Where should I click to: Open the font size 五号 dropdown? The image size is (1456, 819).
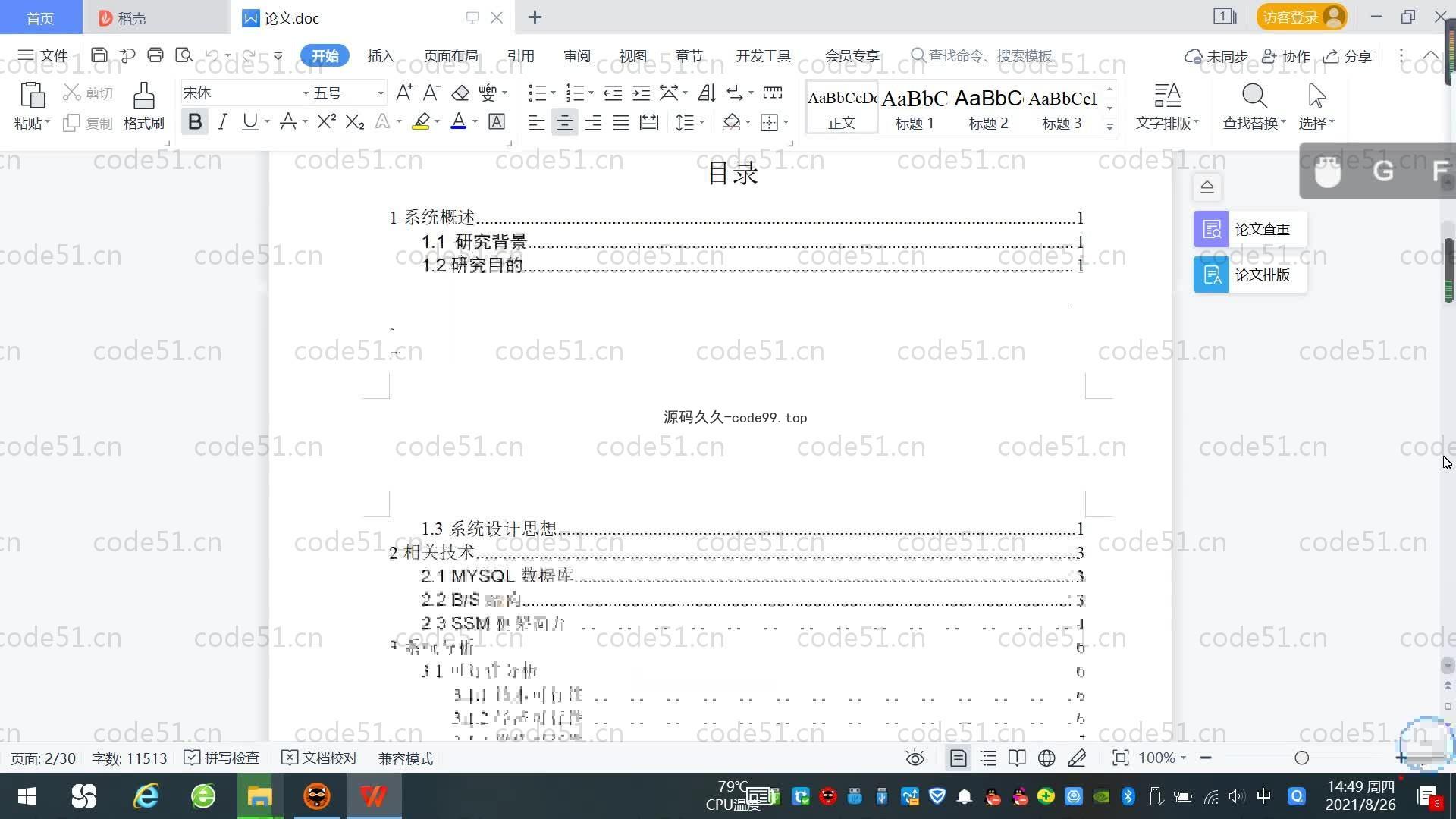click(380, 93)
